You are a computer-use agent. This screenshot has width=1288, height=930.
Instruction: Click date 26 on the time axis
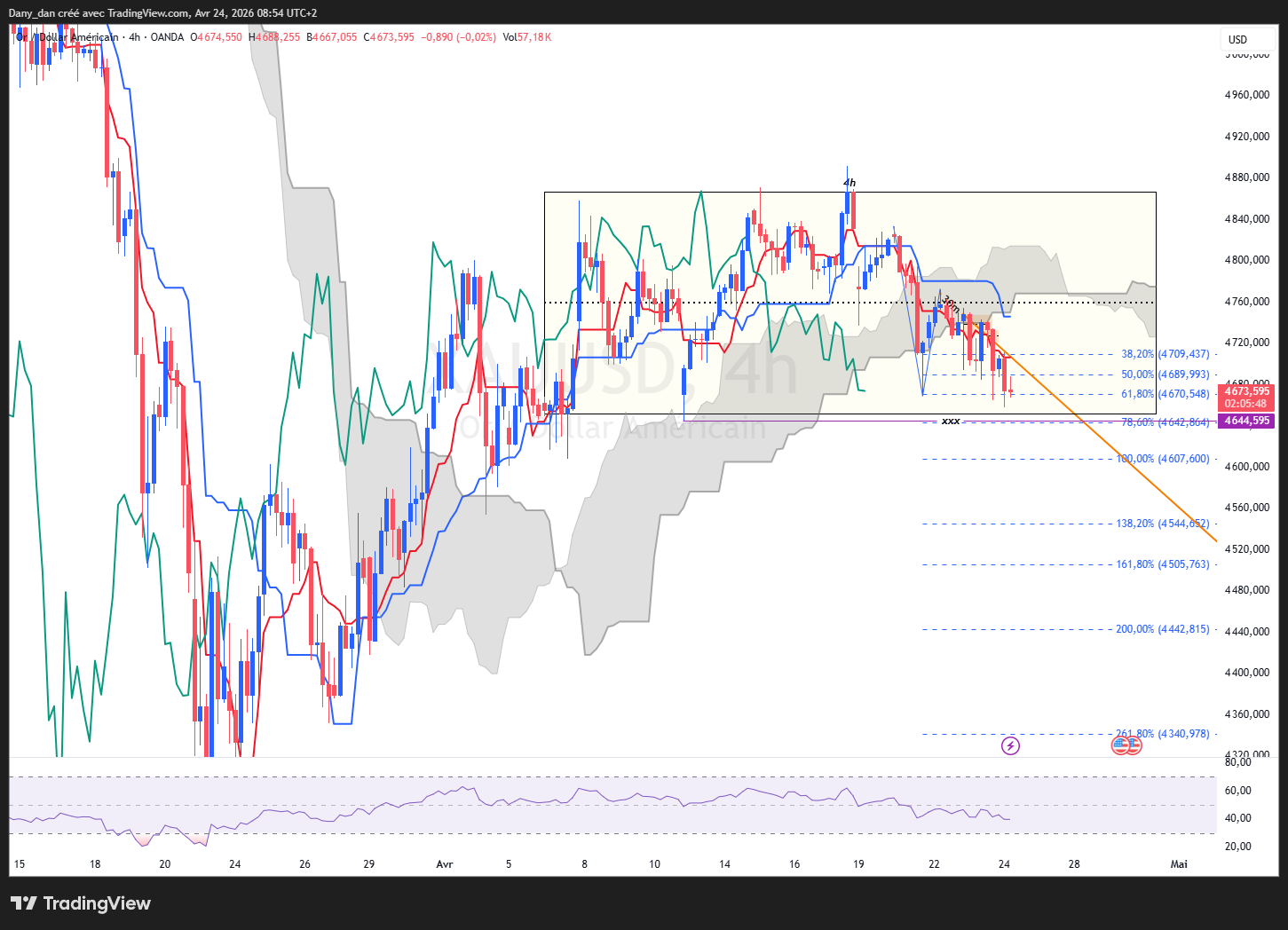(x=304, y=864)
